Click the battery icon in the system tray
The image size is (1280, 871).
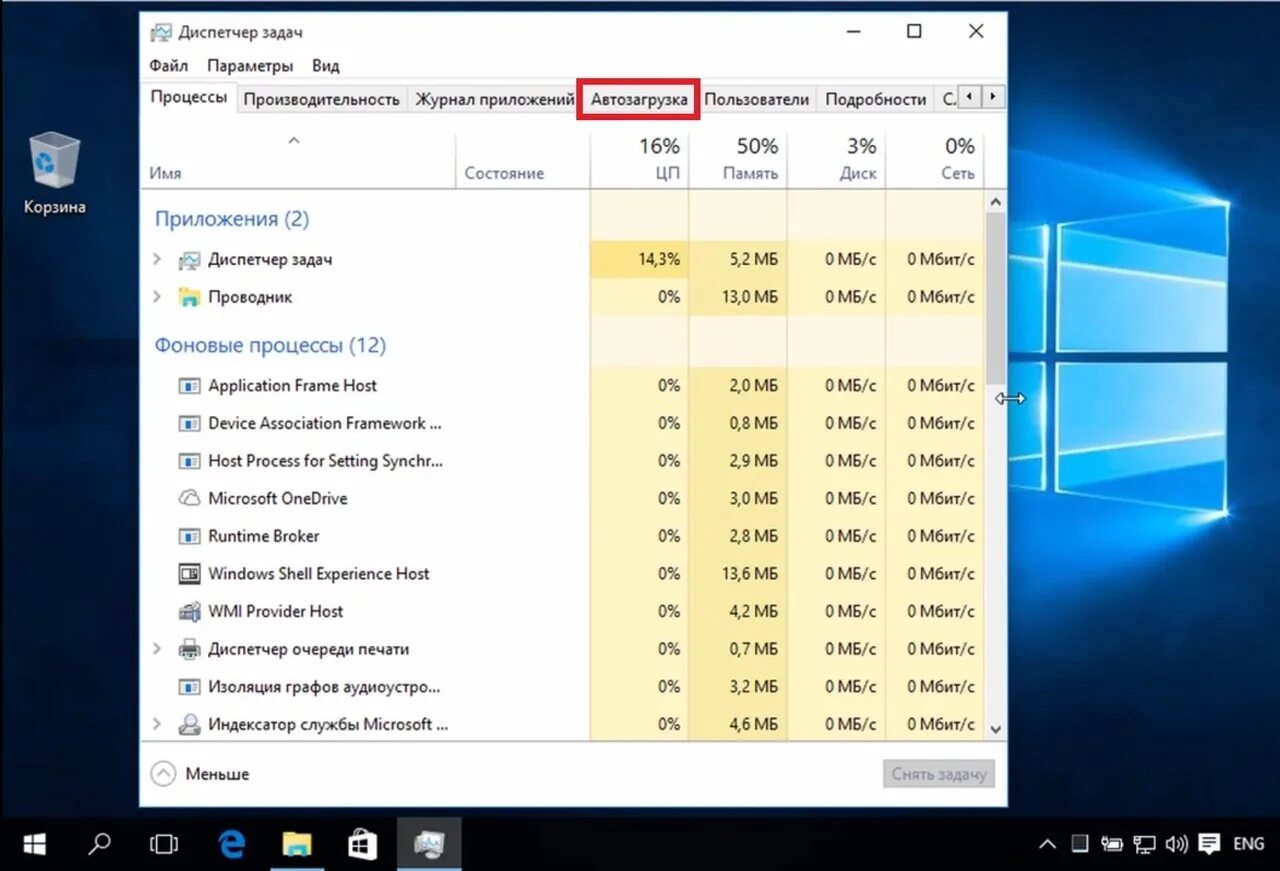click(x=1113, y=844)
